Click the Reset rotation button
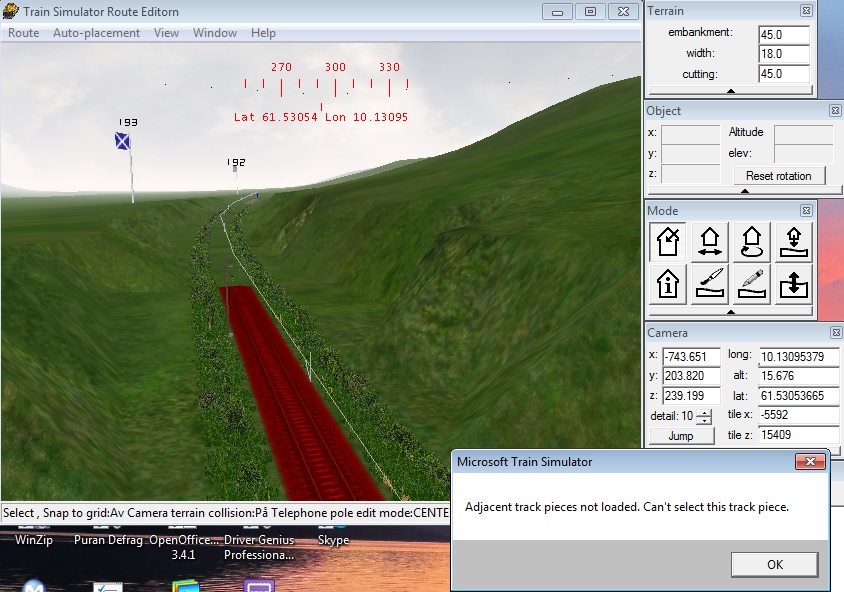This screenshot has height=592, width=844. coord(778,175)
